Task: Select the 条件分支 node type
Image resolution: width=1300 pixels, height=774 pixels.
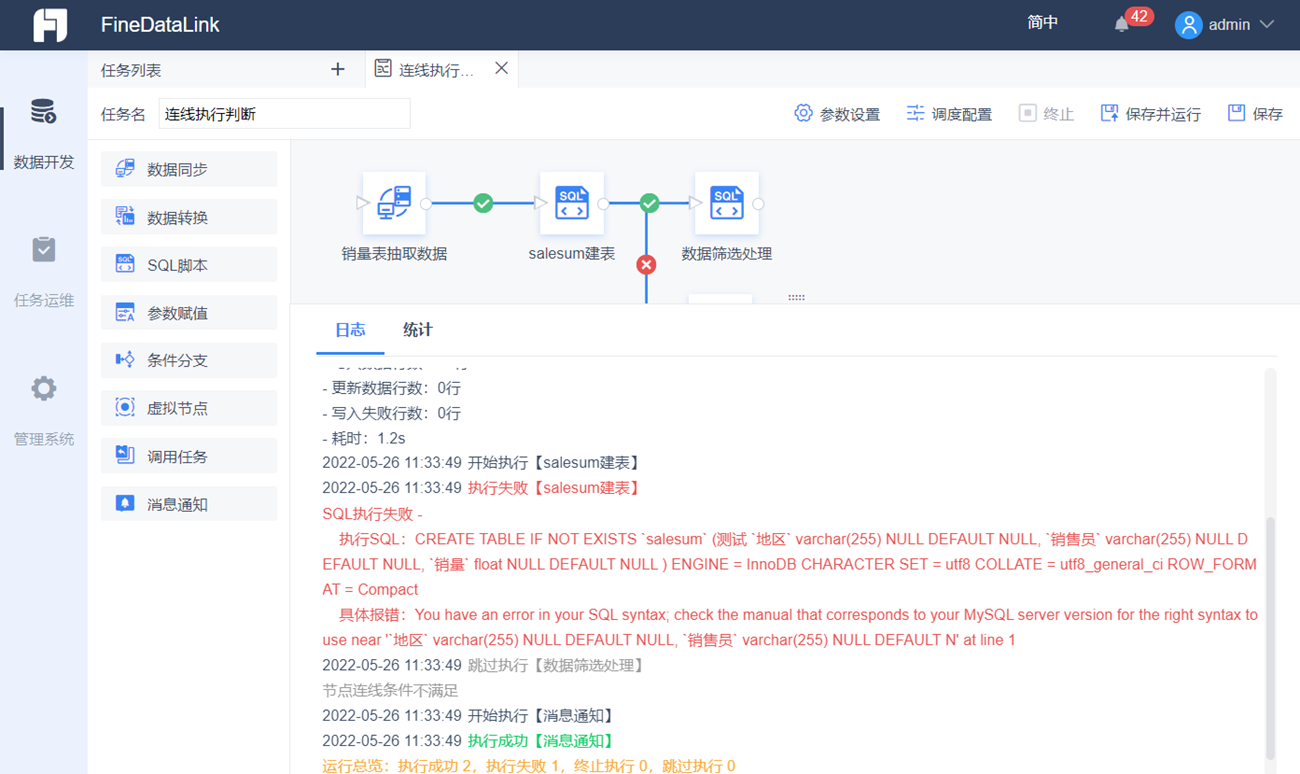Action: (x=189, y=360)
